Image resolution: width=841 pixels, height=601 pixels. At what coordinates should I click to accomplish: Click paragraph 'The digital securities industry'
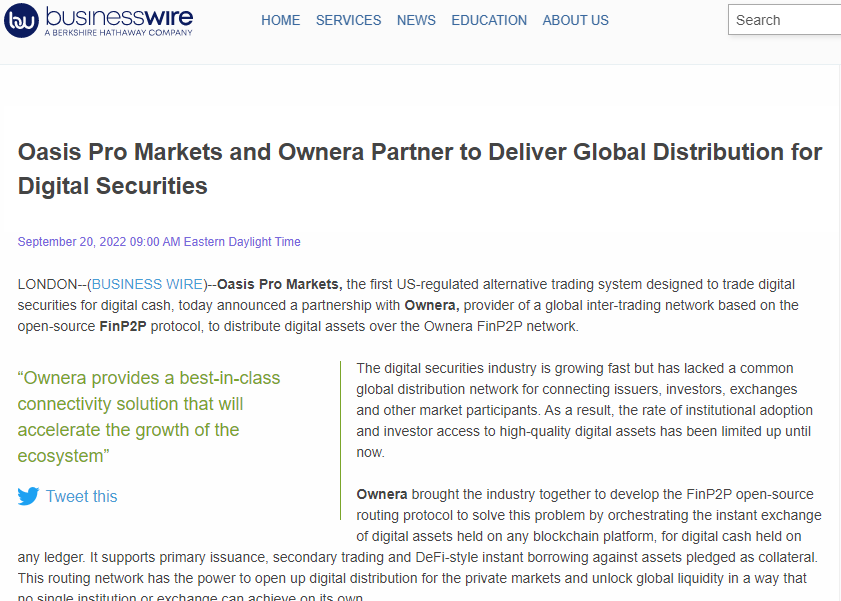tap(585, 410)
